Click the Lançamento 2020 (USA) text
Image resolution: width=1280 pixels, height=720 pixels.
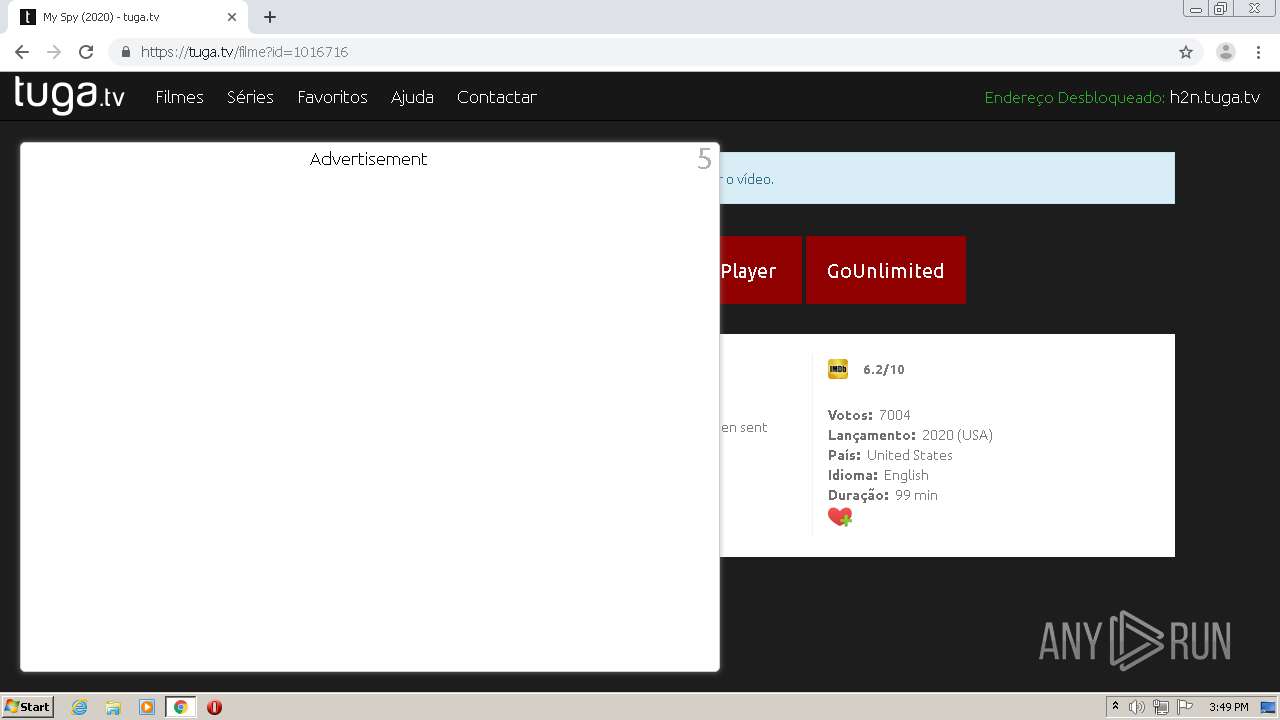click(910, 435)
